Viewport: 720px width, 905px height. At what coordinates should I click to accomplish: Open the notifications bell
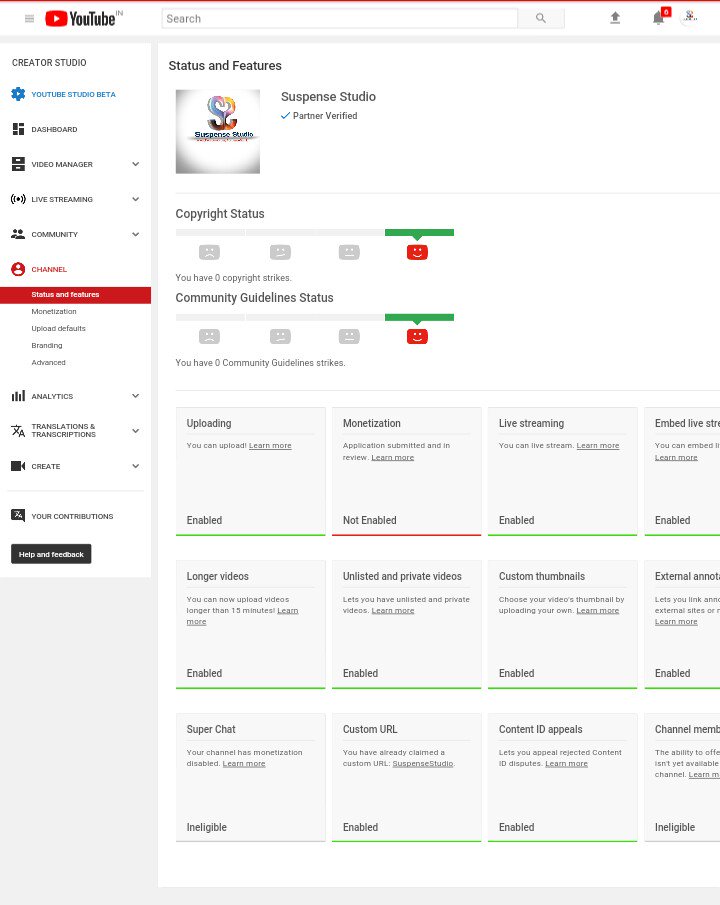pyautogui.click(x=658, y=18)
